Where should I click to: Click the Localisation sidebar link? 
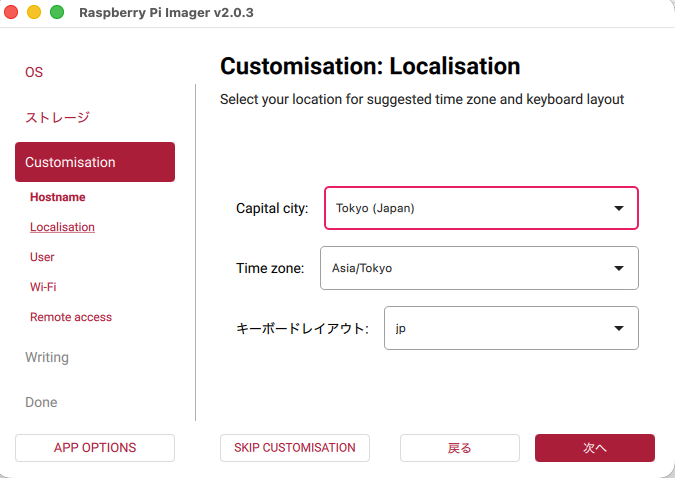tap(62, 227)
